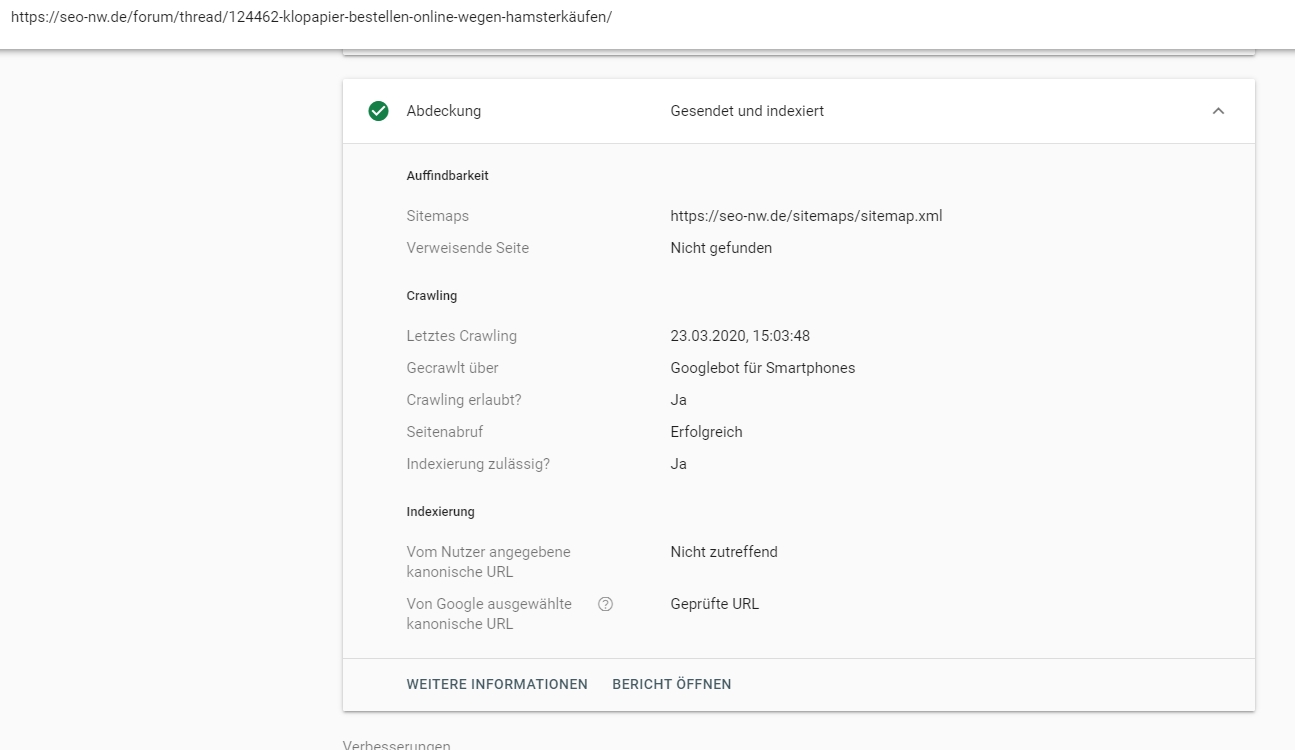Screen dimensions: 1295x750
Task: Click the Verbesserungen heading below the card
Action: (x=396, y=745)
